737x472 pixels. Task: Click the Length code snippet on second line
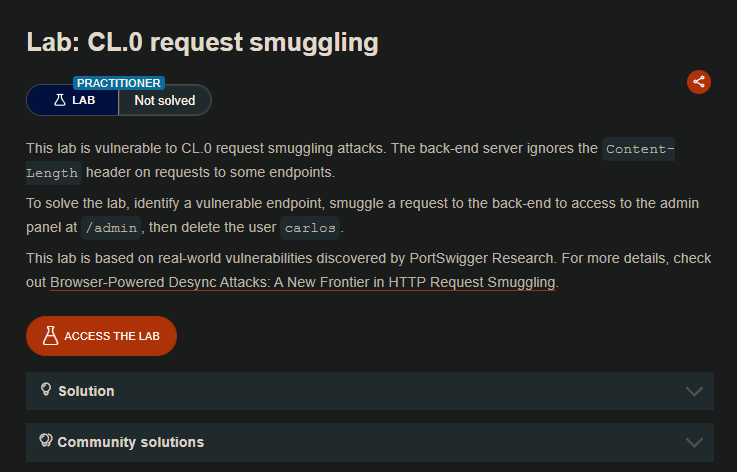(53, 173)
